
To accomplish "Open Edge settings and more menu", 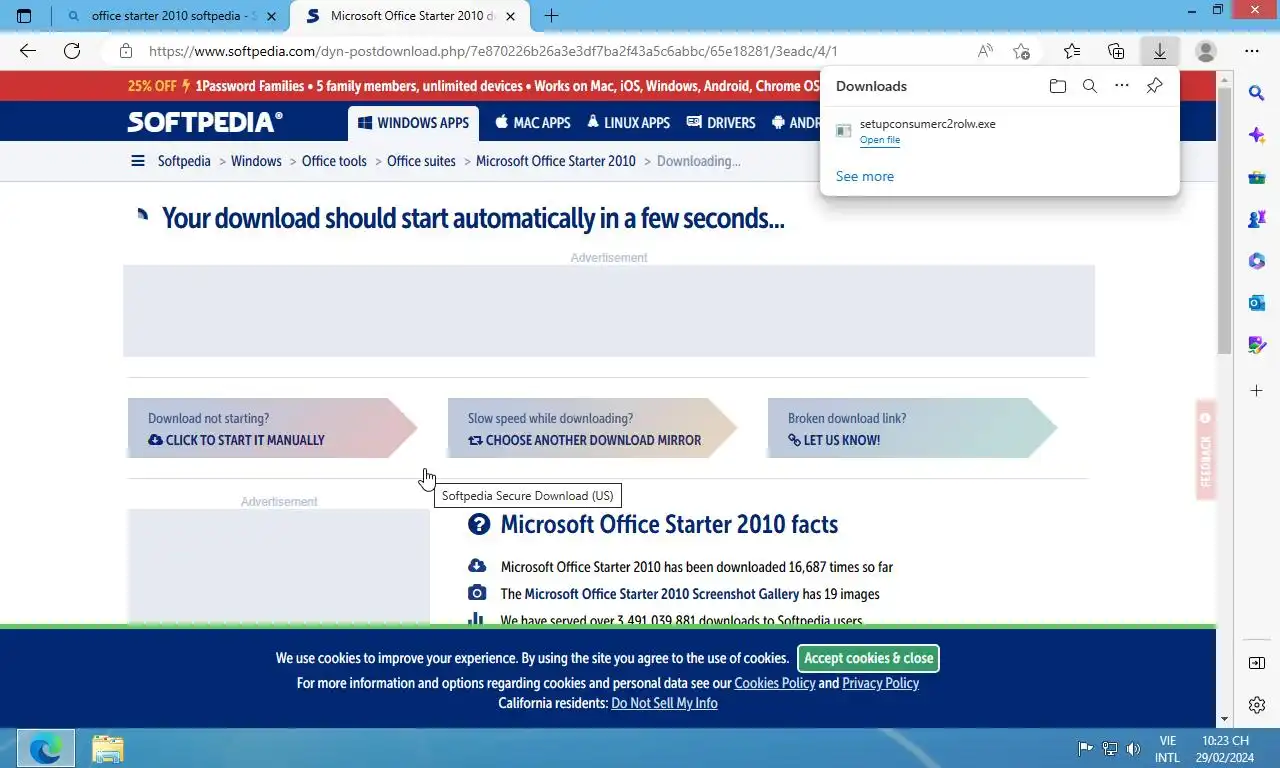I will click(x=1252, y=51).
